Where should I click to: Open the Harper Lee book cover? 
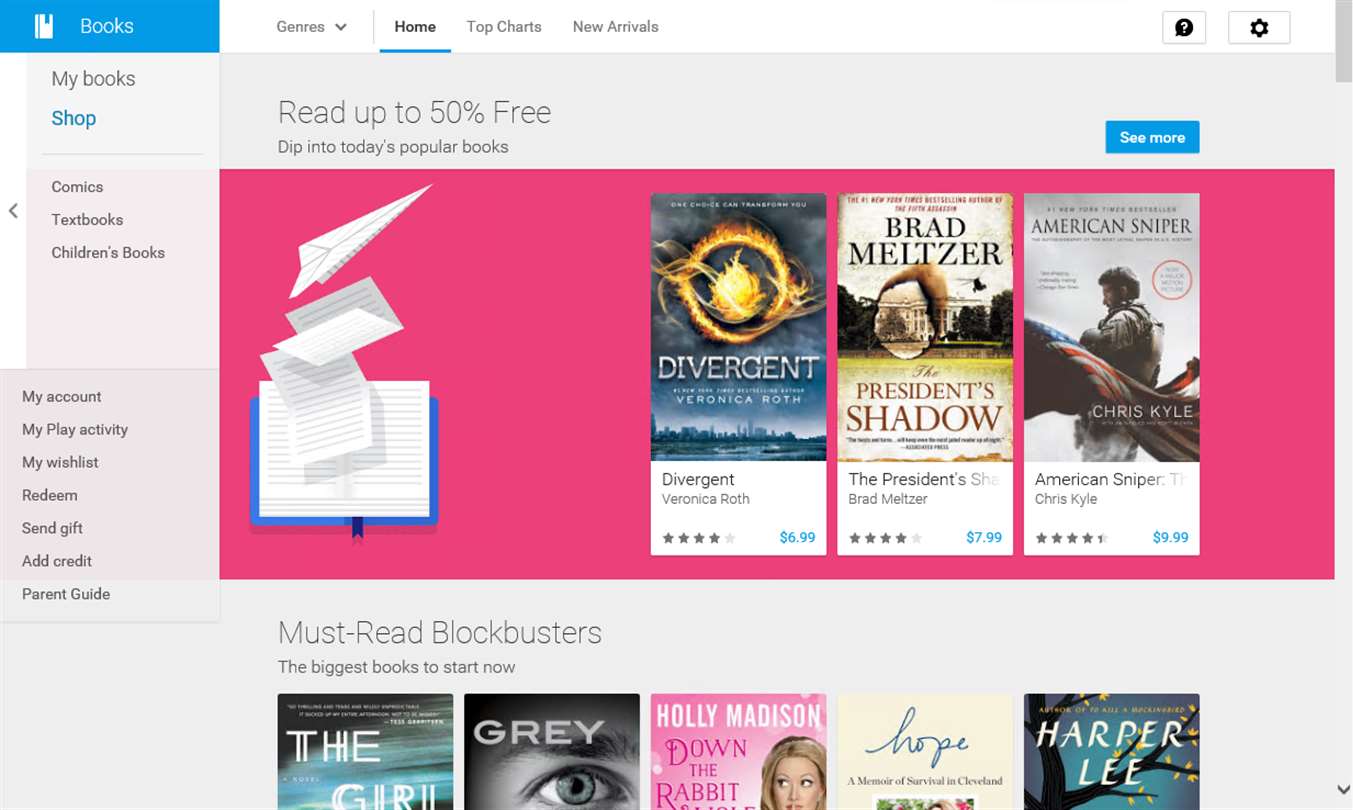tap(1111, 752)
